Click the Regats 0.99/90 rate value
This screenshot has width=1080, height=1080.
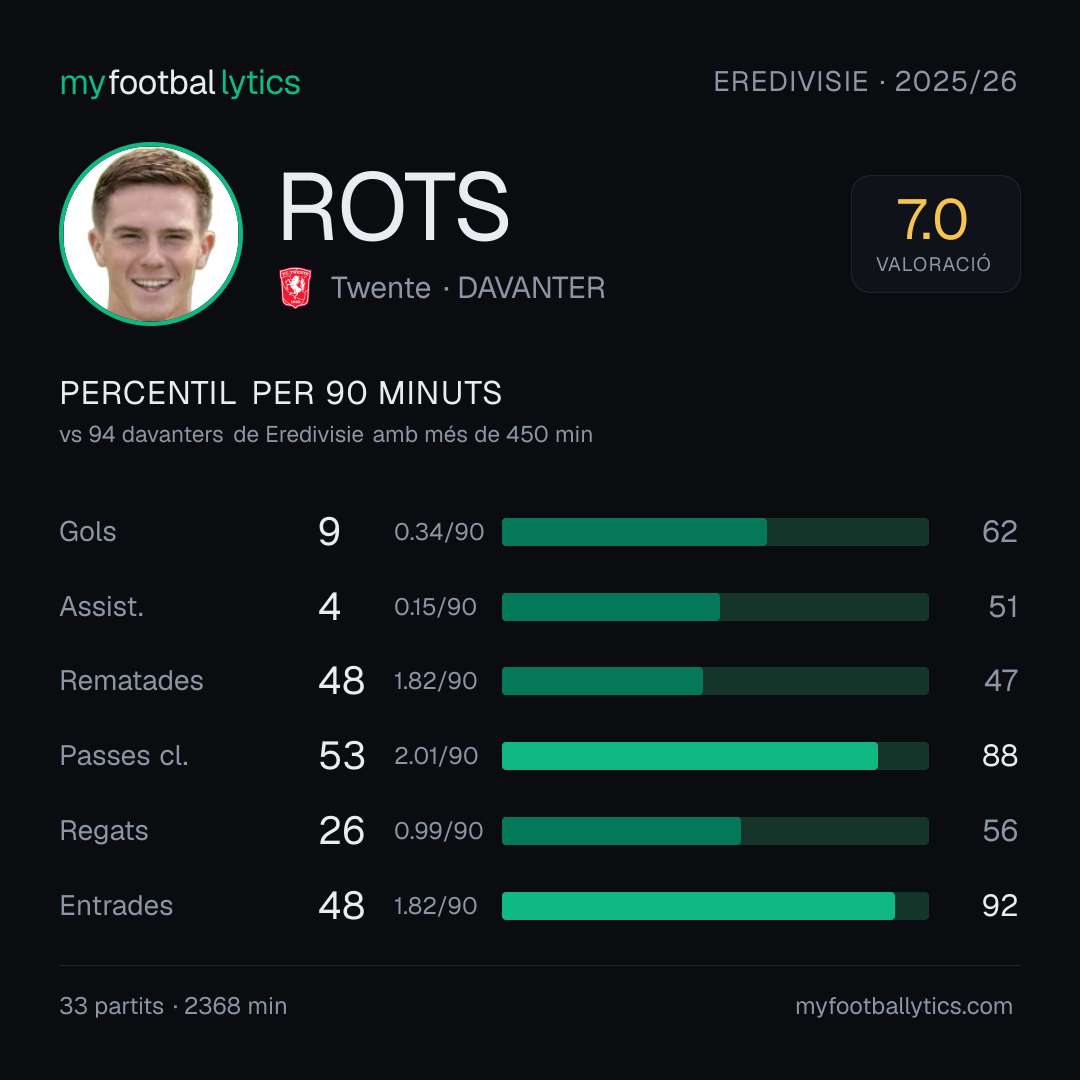(x=438, y=831)
